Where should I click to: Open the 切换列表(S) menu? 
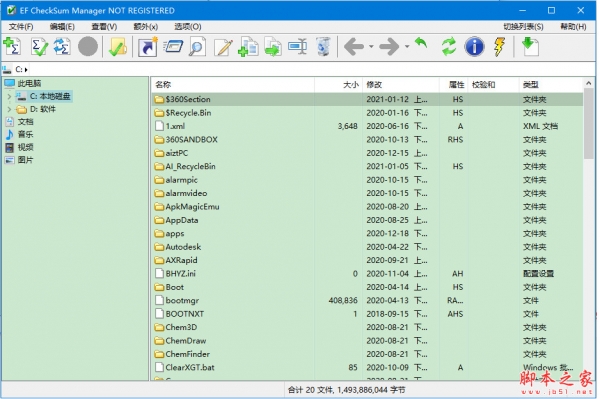click(523, 27)
